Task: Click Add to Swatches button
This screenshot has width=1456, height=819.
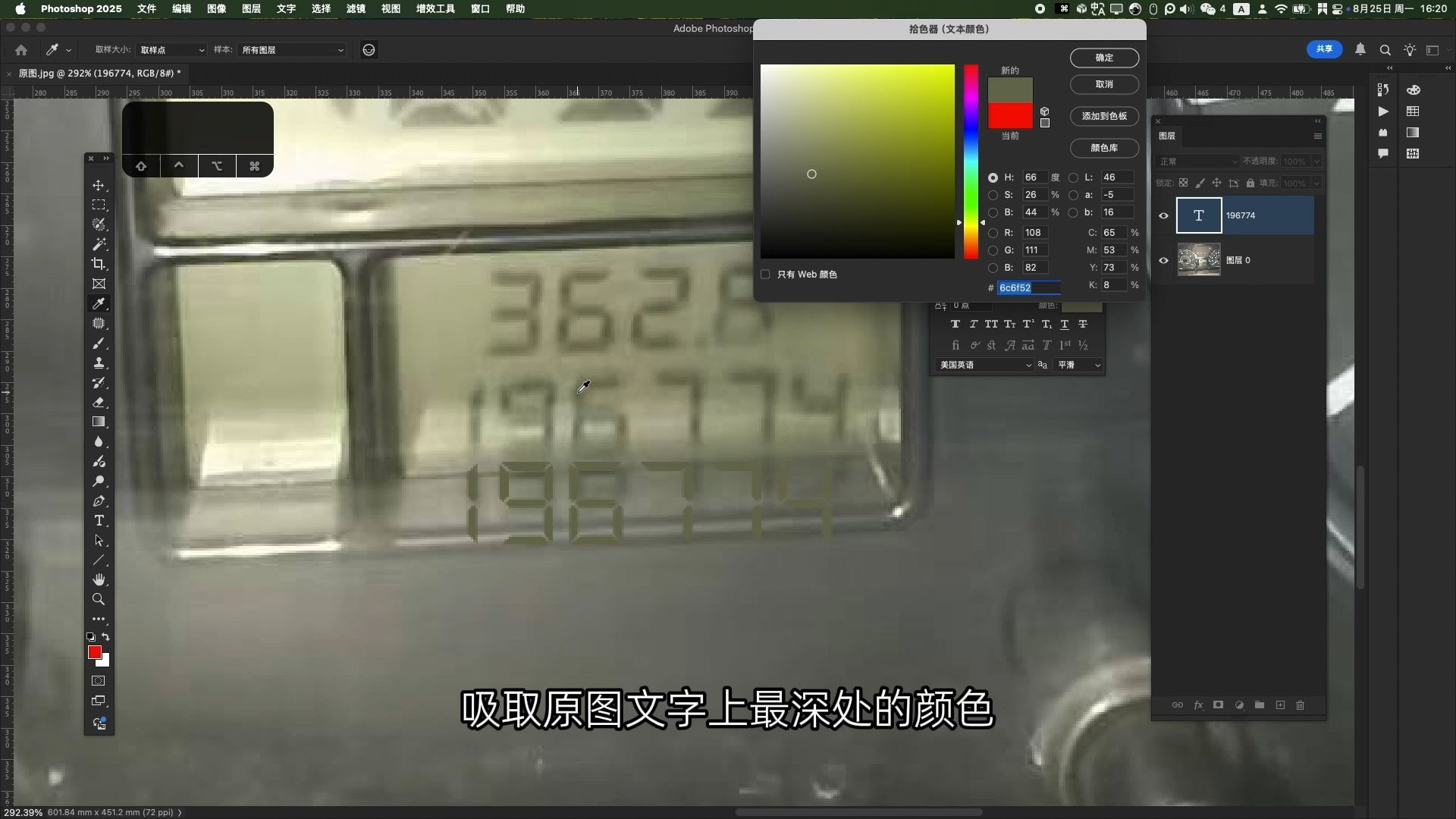Action: pyautogui.click(x=1104, y=116)
